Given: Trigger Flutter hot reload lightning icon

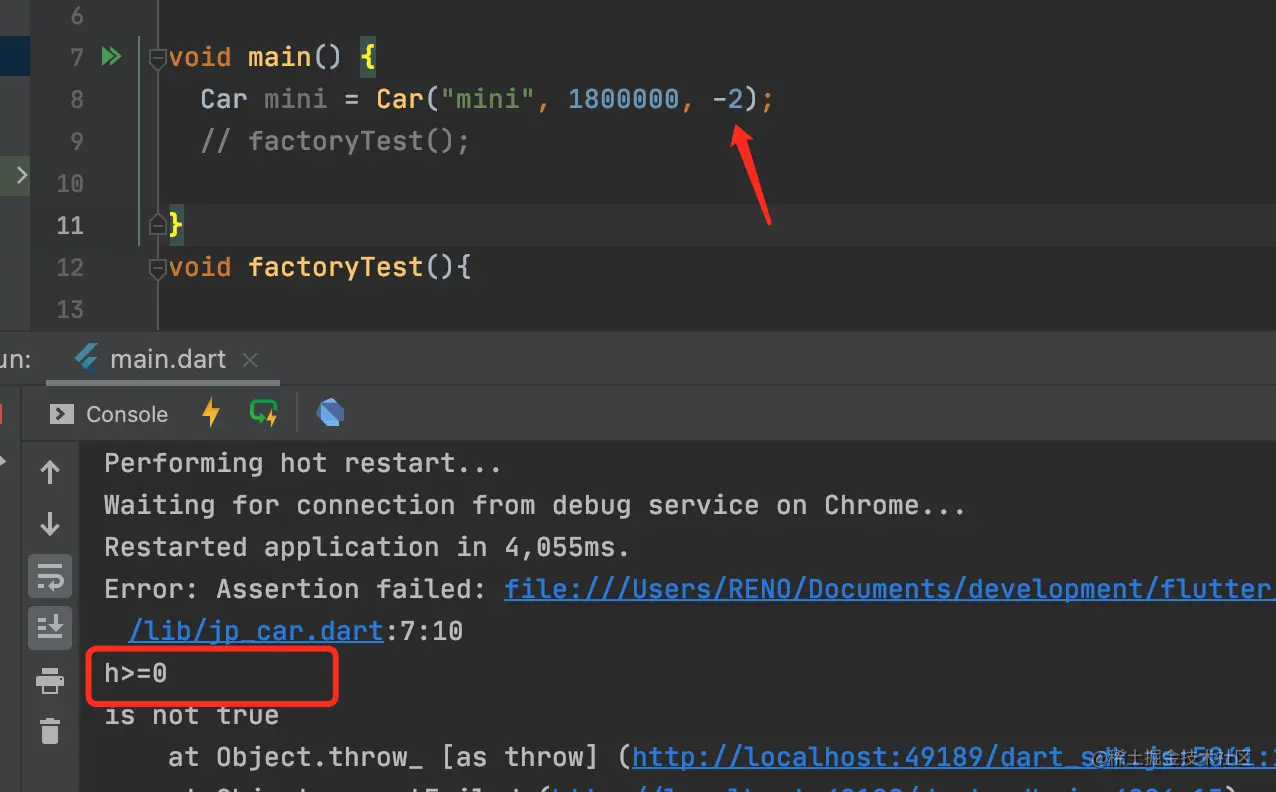Looking at the screenshot, I should tap(211, 413).
